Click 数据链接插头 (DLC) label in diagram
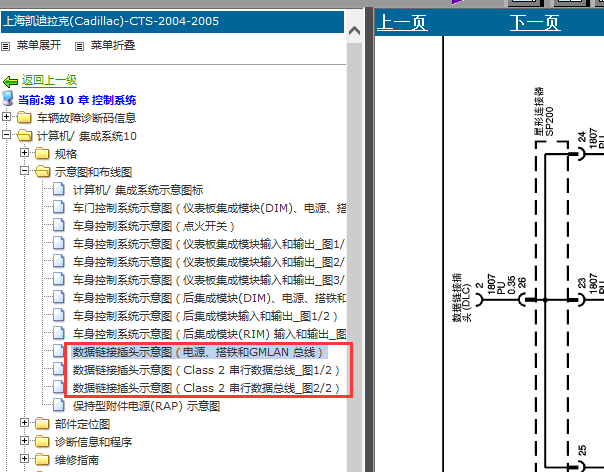The image size is (604, 472). pyautogui.click(x=461, y=297)
